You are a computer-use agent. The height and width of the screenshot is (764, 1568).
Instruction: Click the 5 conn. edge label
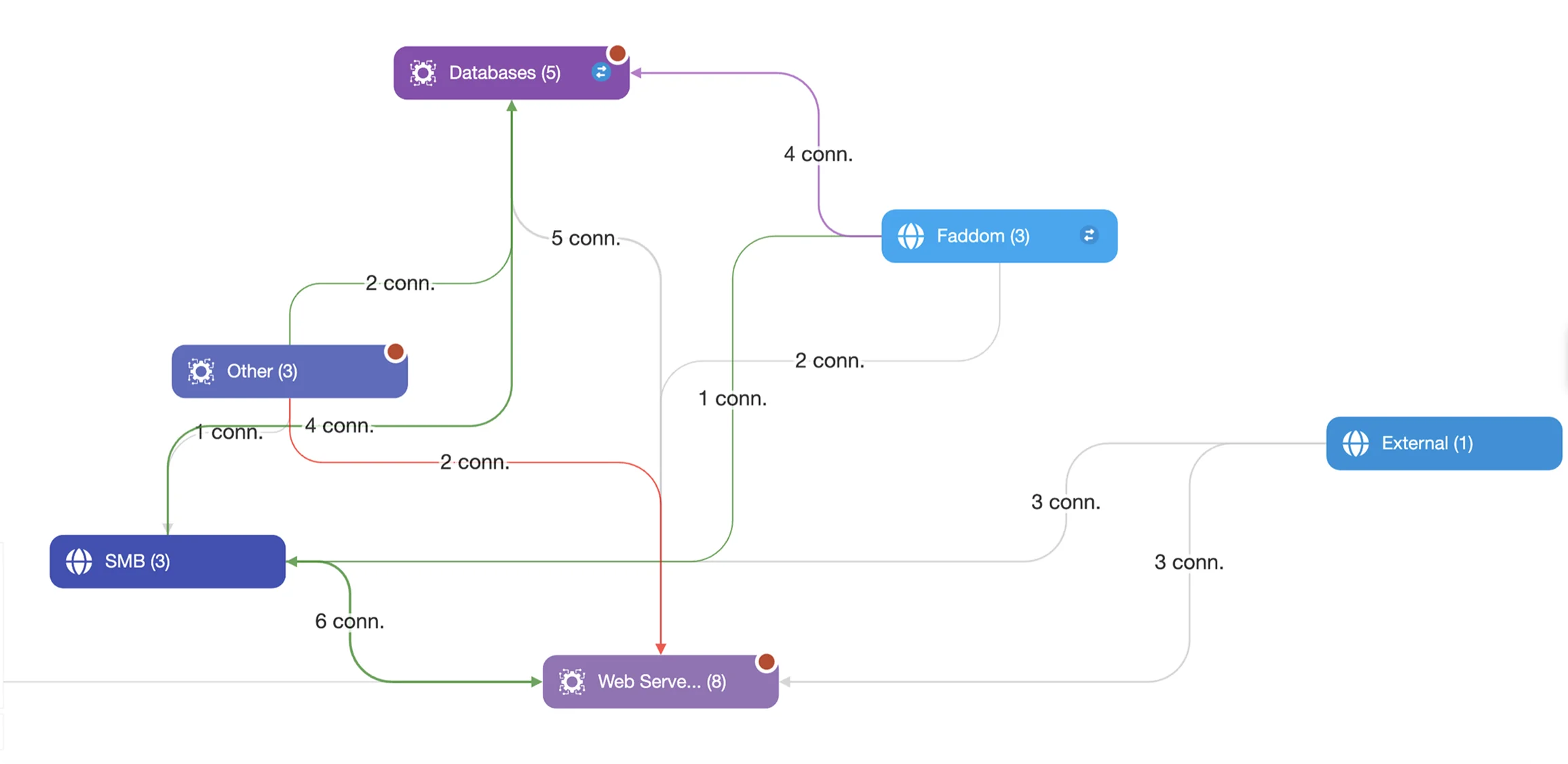click(585, 238)
